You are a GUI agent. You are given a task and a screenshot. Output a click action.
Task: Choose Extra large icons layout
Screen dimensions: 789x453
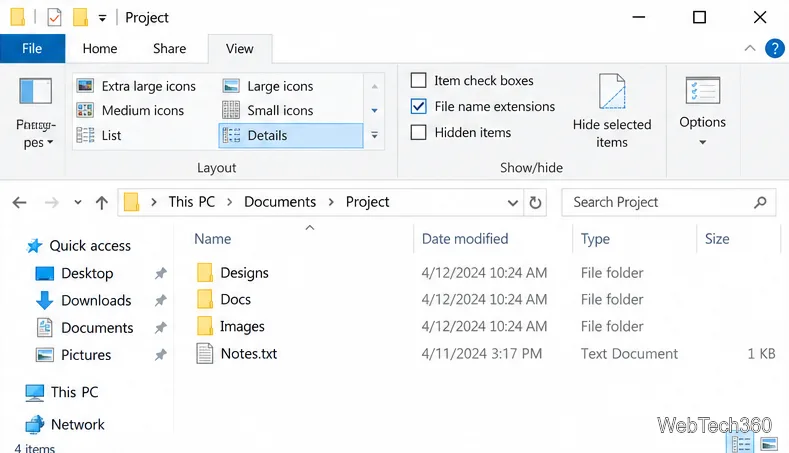(x=136, y=86)
